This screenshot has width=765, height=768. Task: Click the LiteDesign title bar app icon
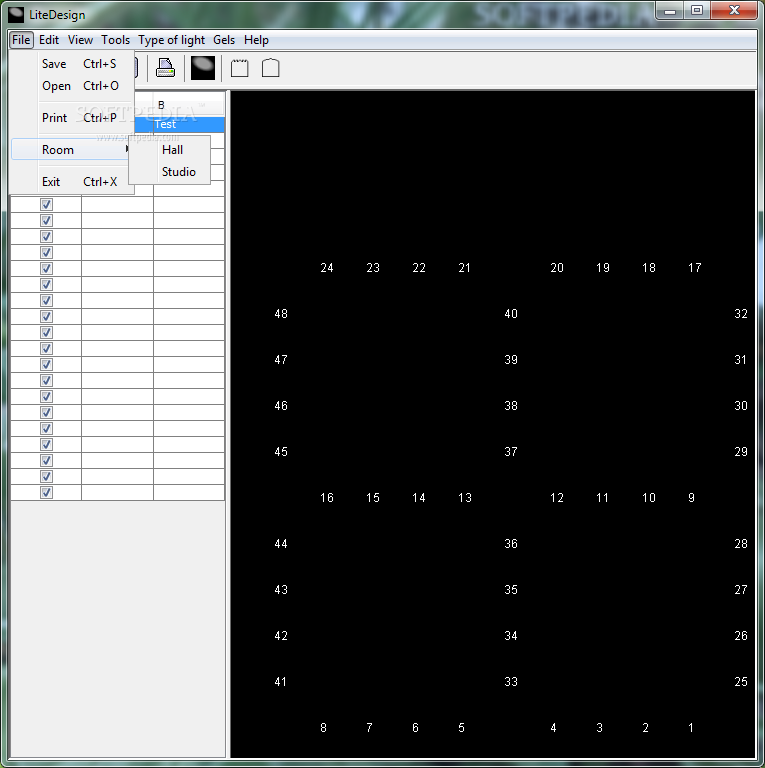(x=16, y=15)
